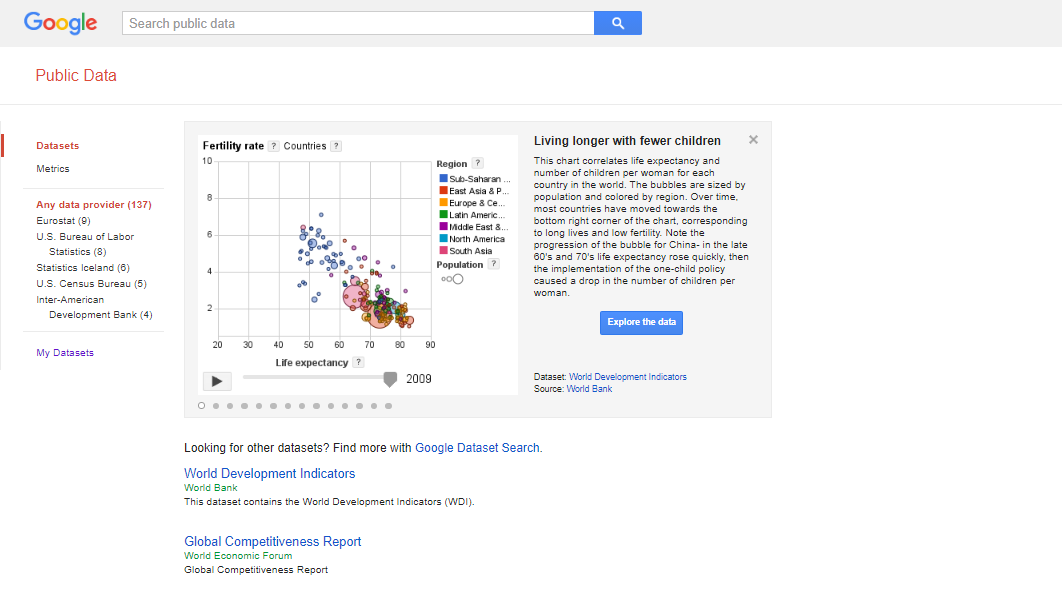
Task: Open the Google Dataset Search link
Action: pos(477,448)
